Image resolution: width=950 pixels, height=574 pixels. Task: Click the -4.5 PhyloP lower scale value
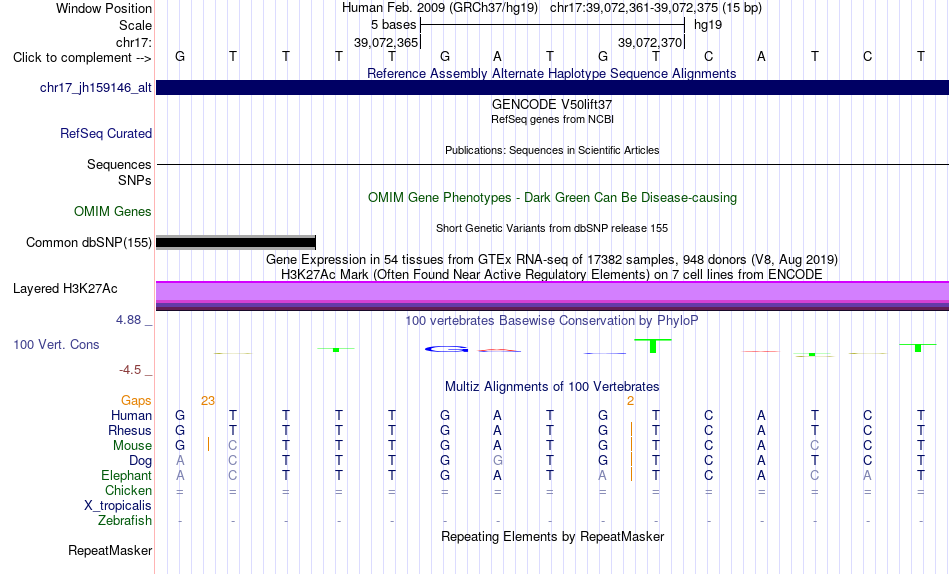(x=130, y=370)
